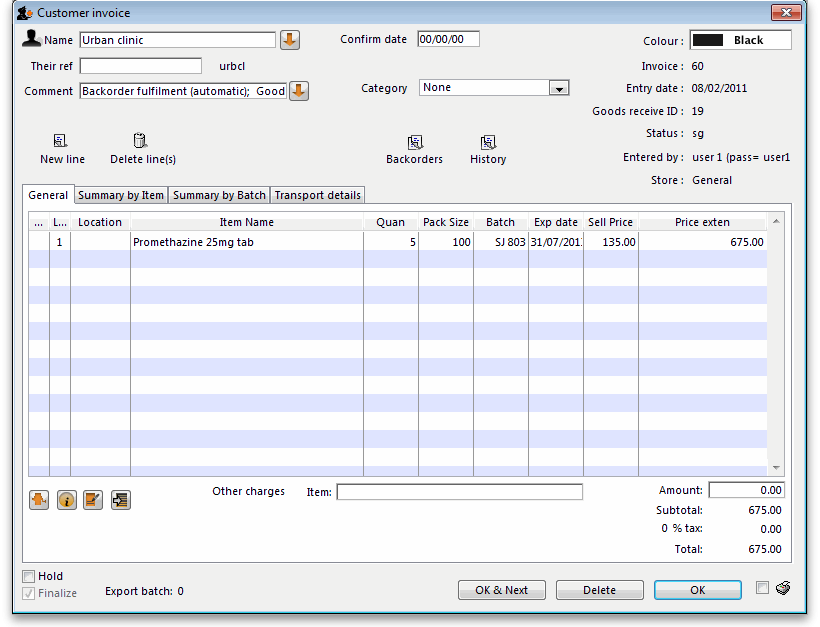820x627 pixels.
Task: Click the edit note pencil icon below the table
Action: pyautogui.click(x=94, y=500)
